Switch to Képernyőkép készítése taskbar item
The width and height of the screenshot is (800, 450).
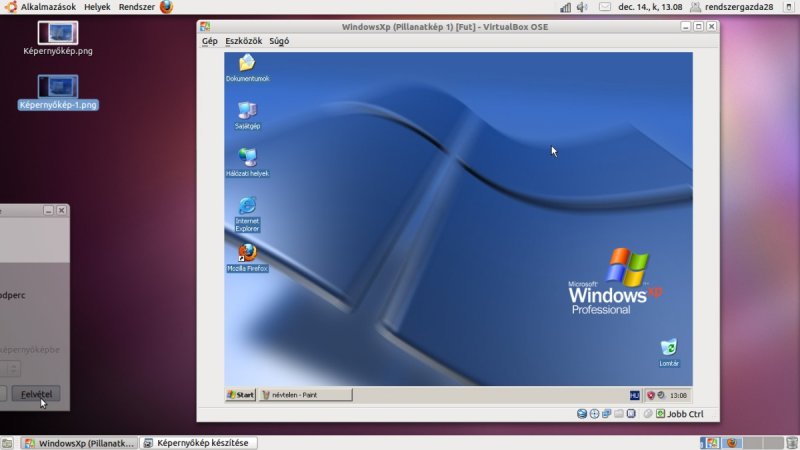tap(198, 443)
